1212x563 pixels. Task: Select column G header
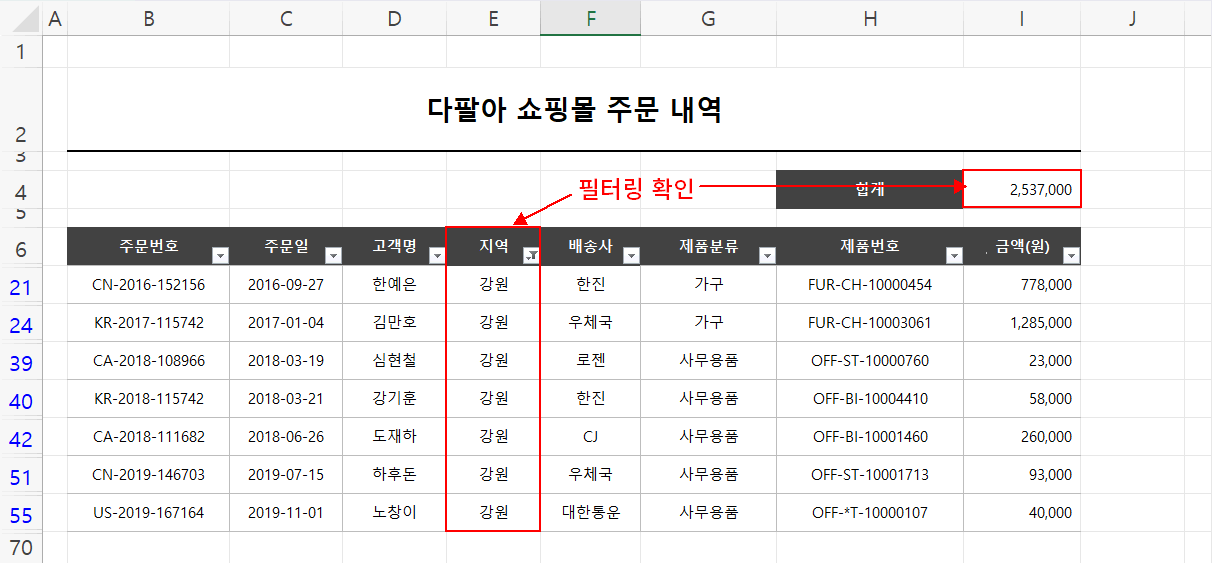tap(708, 17)
